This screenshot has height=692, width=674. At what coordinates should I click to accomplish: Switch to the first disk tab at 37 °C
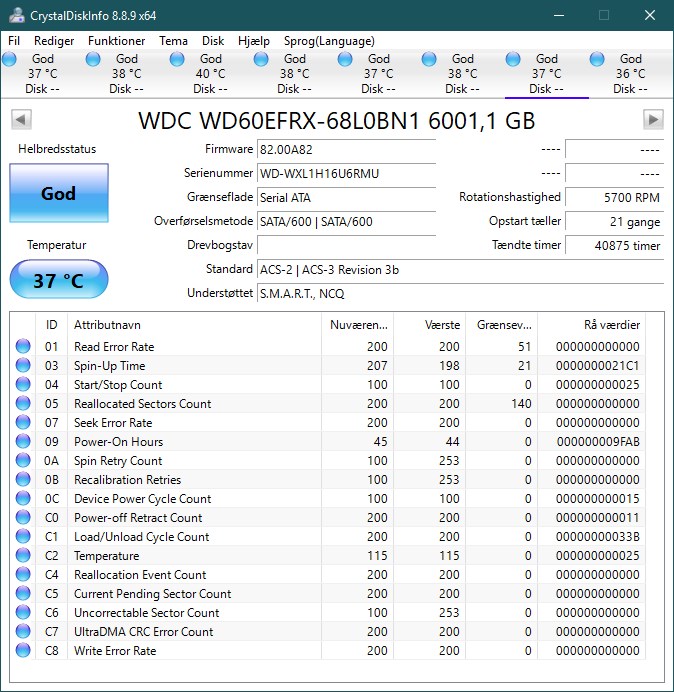42,74
